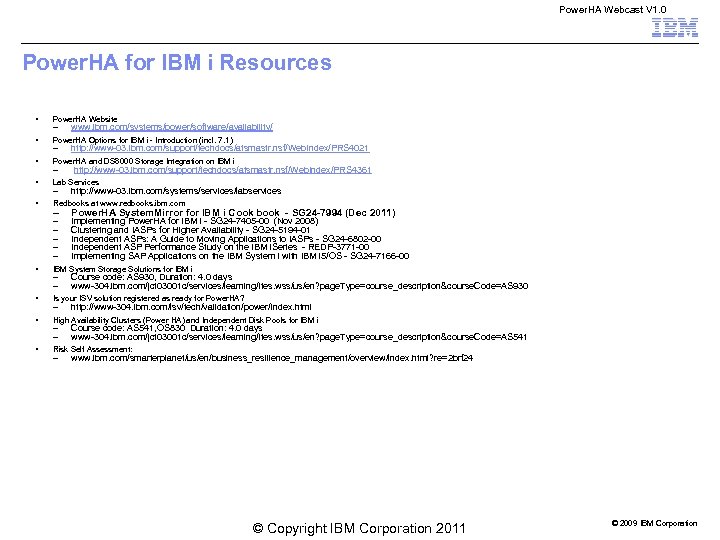Click the courseCode=AS930 learning URL
The width and height of the screenshot is (720, 540).
(x=299, y=286)
